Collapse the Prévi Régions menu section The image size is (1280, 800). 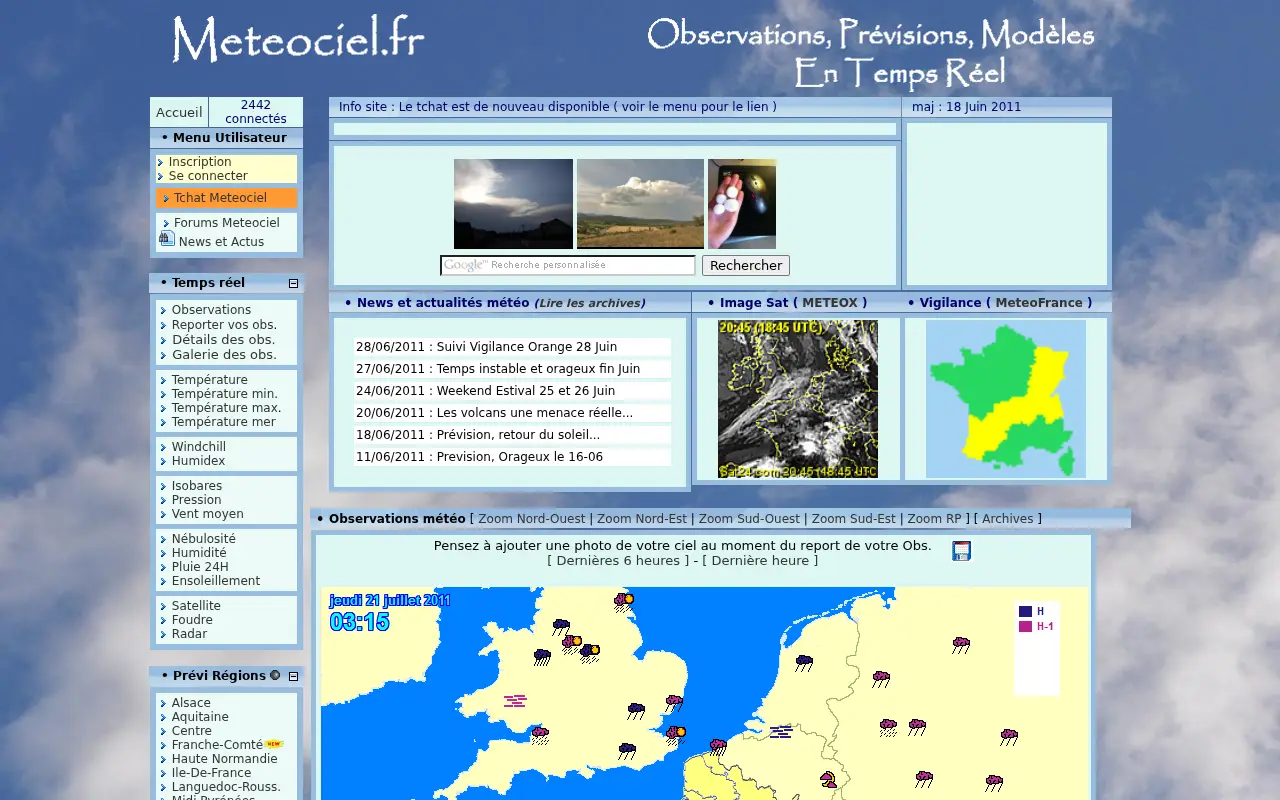[x=293, y=676]
